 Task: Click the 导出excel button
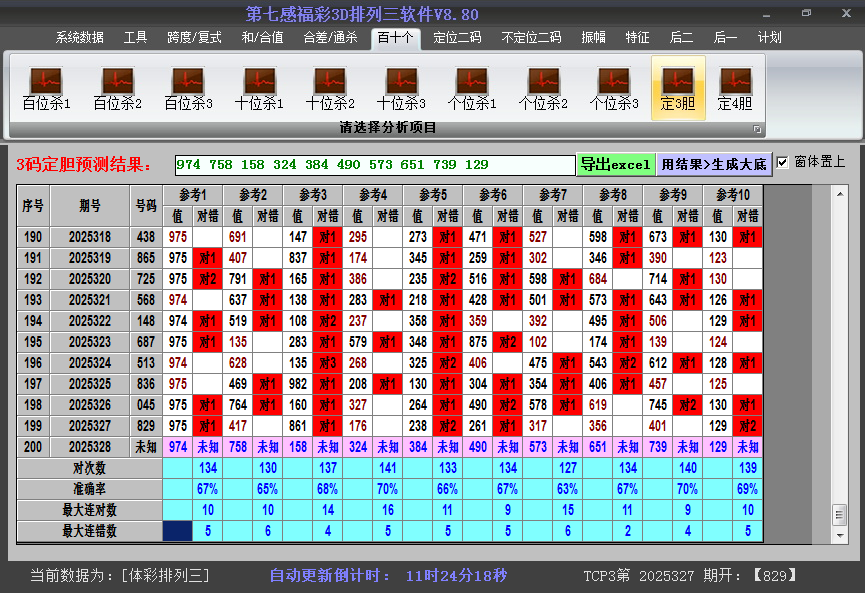615,164
